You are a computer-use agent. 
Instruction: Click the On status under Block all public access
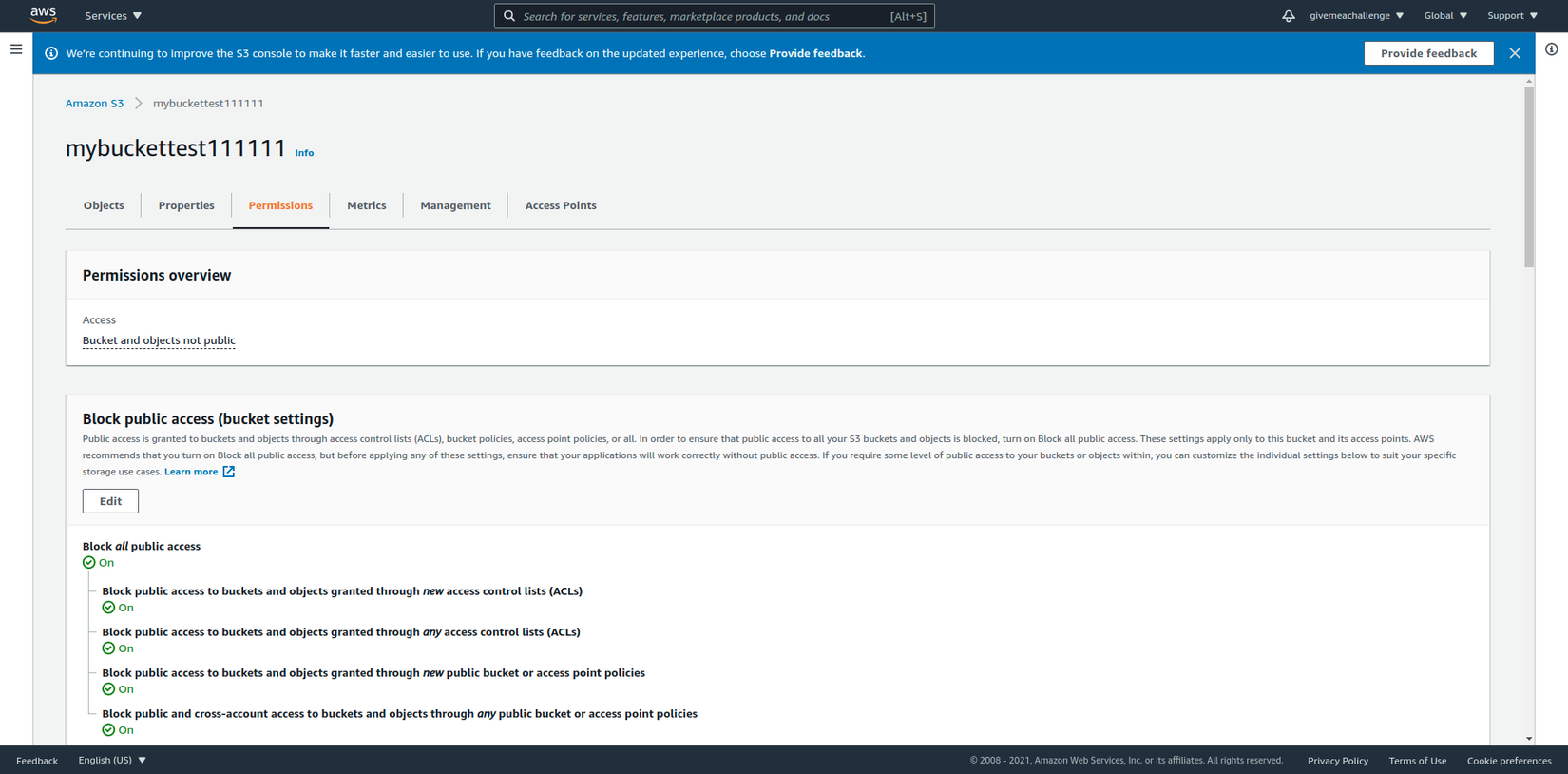(x=98, y=563)
